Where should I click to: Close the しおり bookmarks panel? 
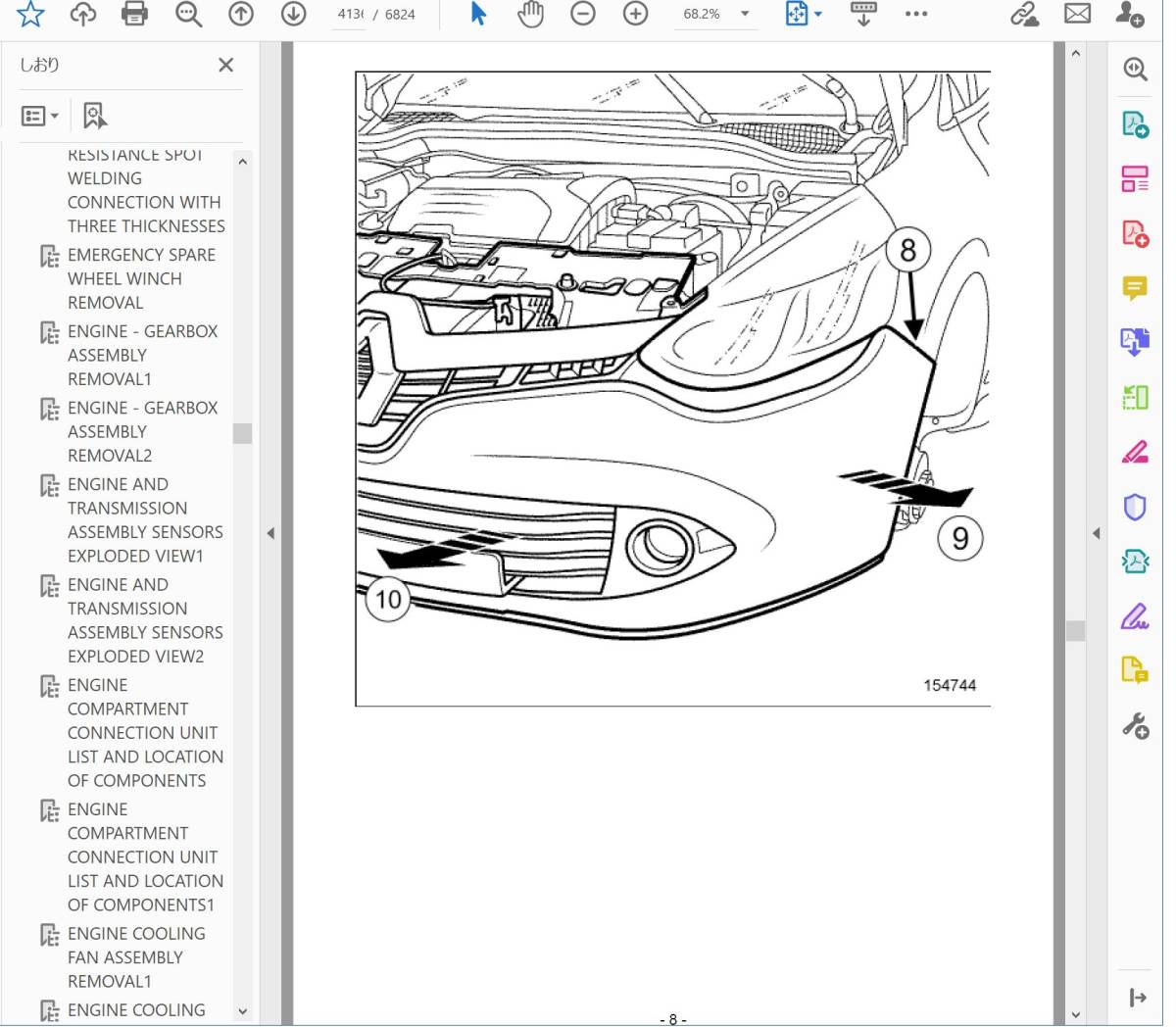tap(225, 65)
